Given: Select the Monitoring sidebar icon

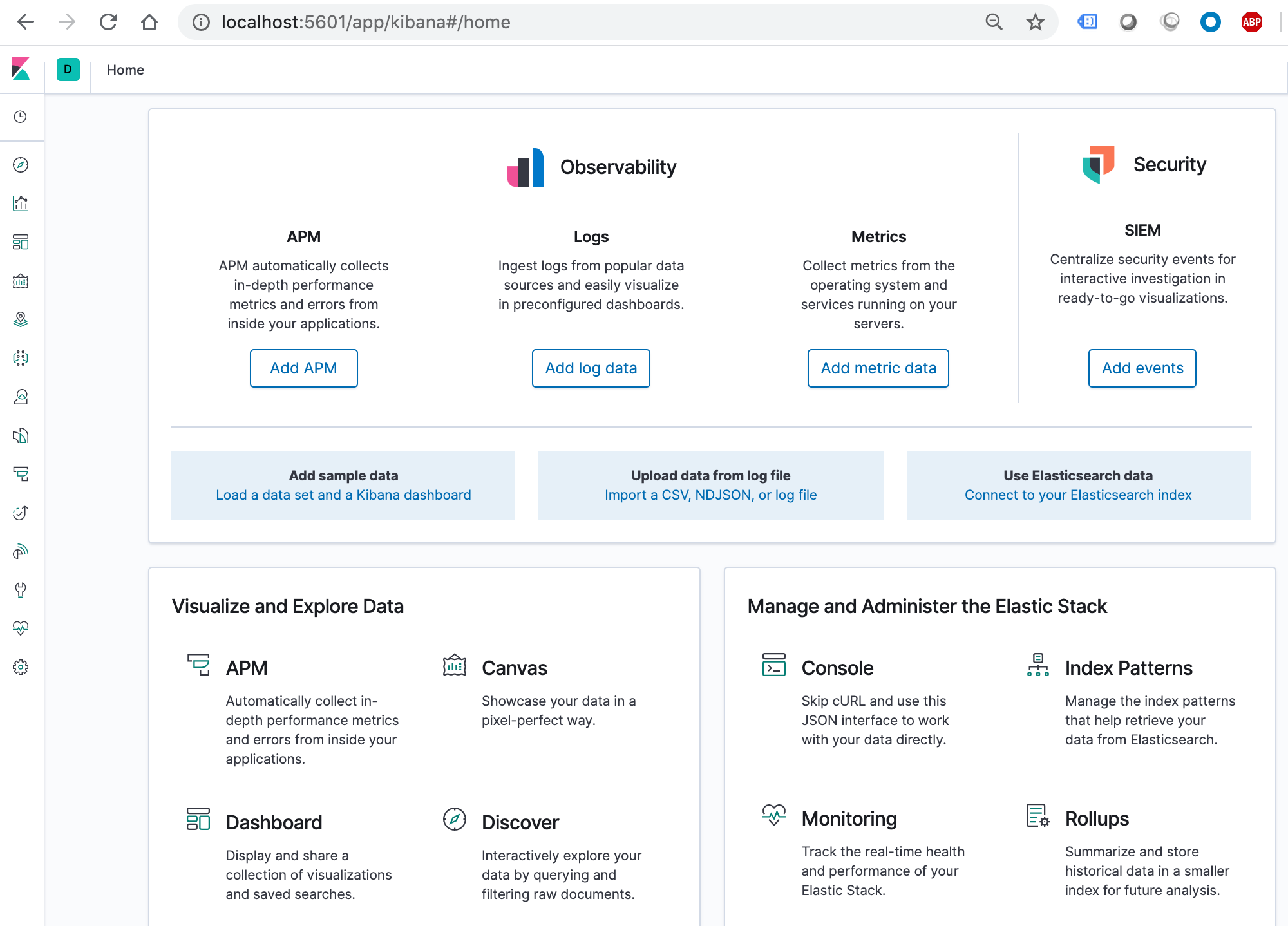Looking at the screenshot, I should click(22, 628).
